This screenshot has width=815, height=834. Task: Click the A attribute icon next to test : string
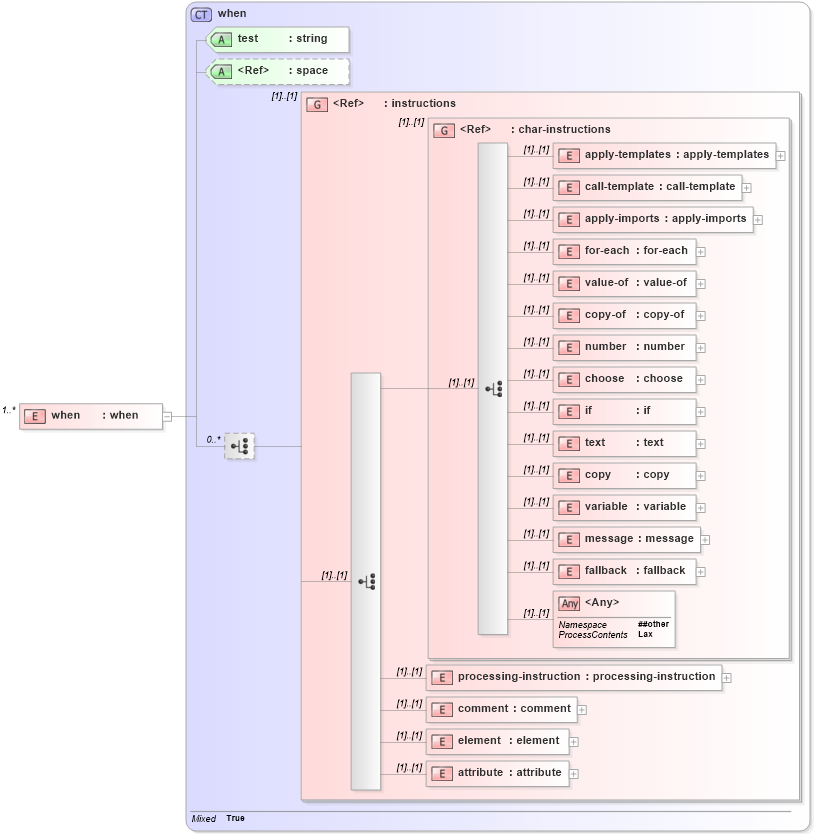(221, 39)
